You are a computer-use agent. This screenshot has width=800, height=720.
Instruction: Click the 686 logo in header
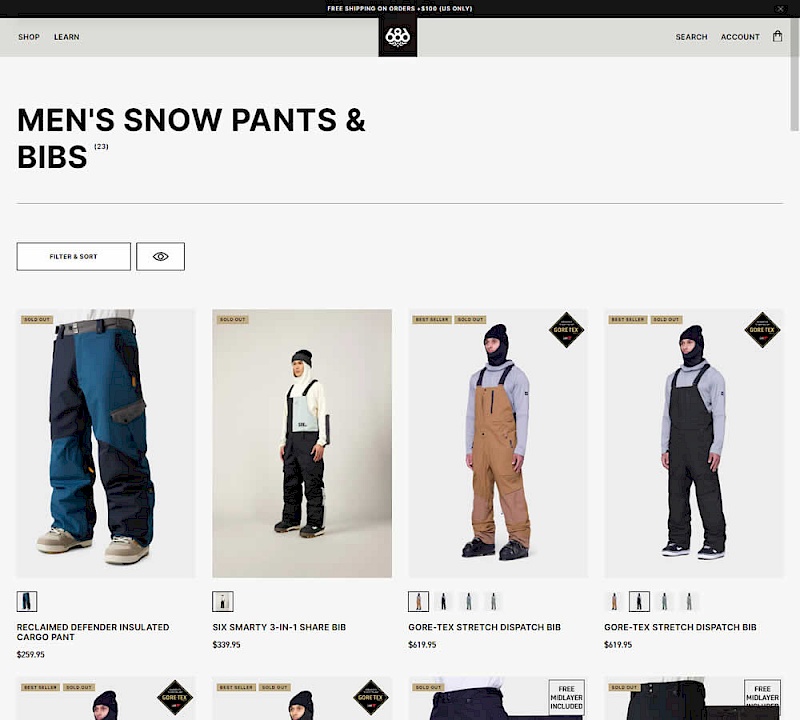[397, 37]
